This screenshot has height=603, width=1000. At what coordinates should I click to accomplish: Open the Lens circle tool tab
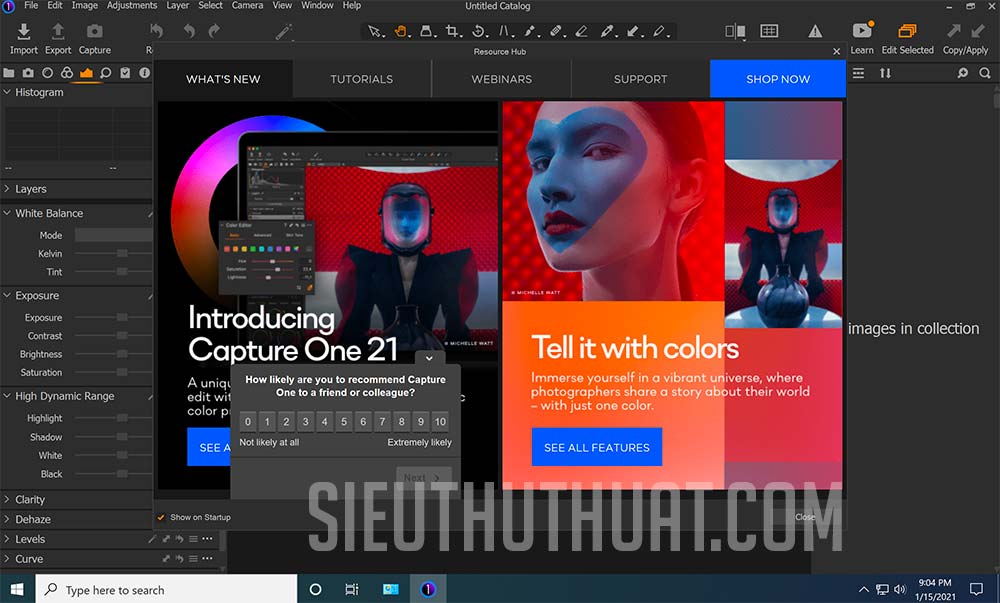[x=47, y=73]
